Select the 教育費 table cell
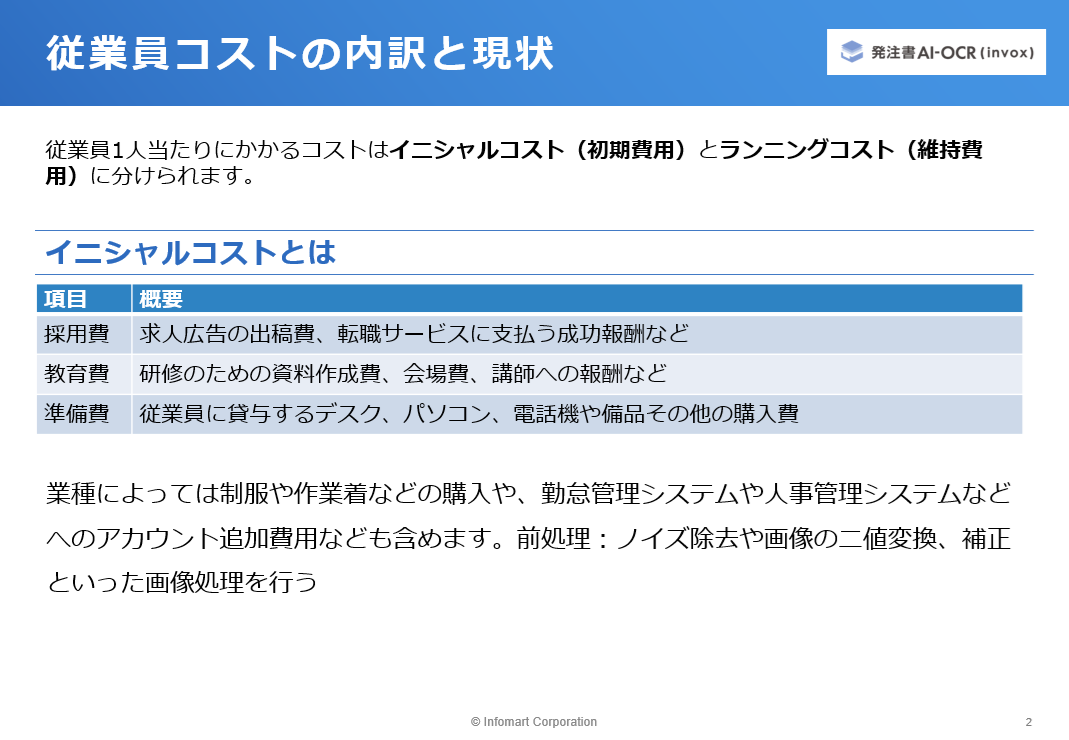Image resolution: width=1069 pixels, height=740 pixels. click(84, 374)
